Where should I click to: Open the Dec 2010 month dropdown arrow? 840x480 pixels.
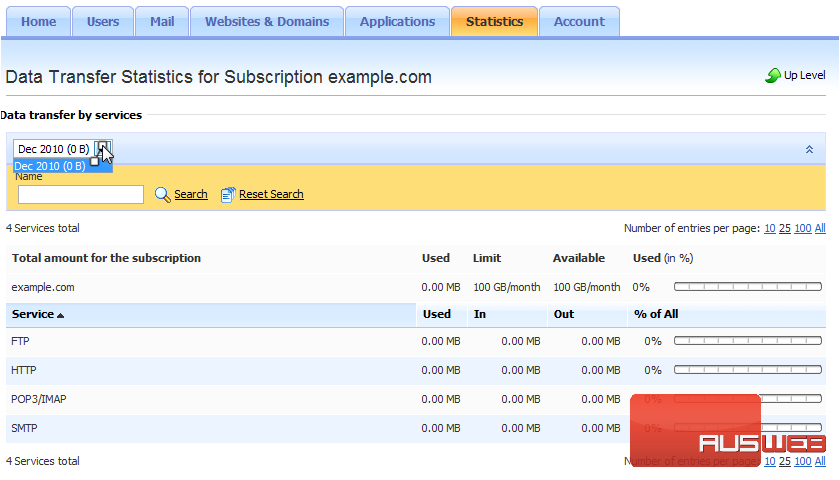click(x=104, y=149)
